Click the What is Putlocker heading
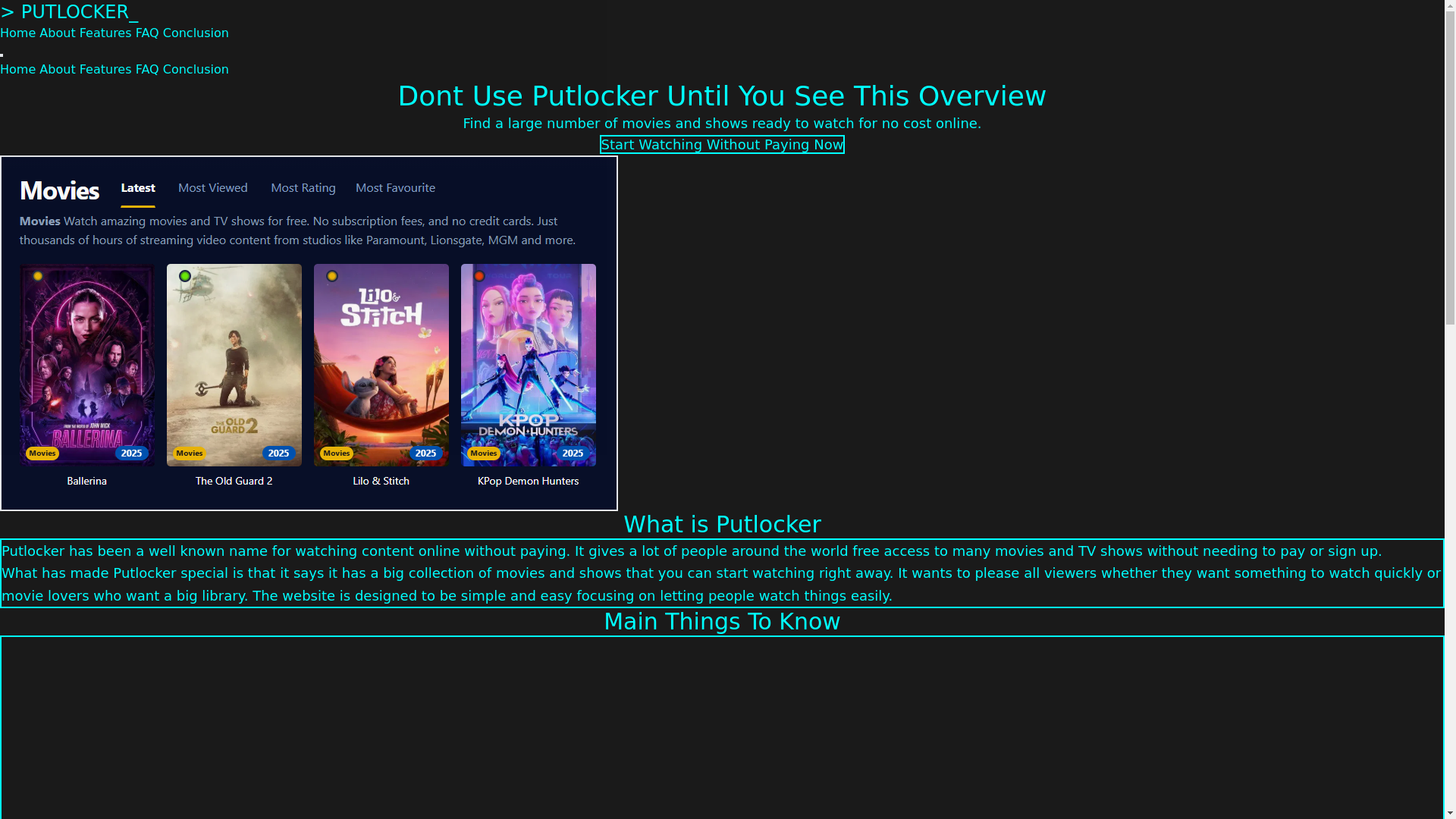Image resolution: width=1456 pixels, height=819 pixels. click(x=722, y=525)
